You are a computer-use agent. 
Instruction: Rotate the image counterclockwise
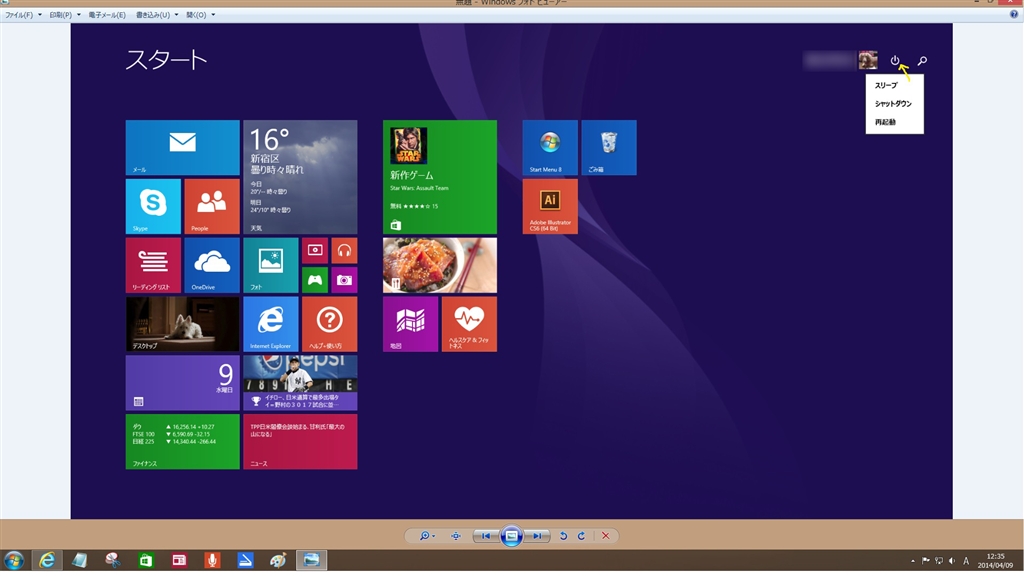pos(563,536)
